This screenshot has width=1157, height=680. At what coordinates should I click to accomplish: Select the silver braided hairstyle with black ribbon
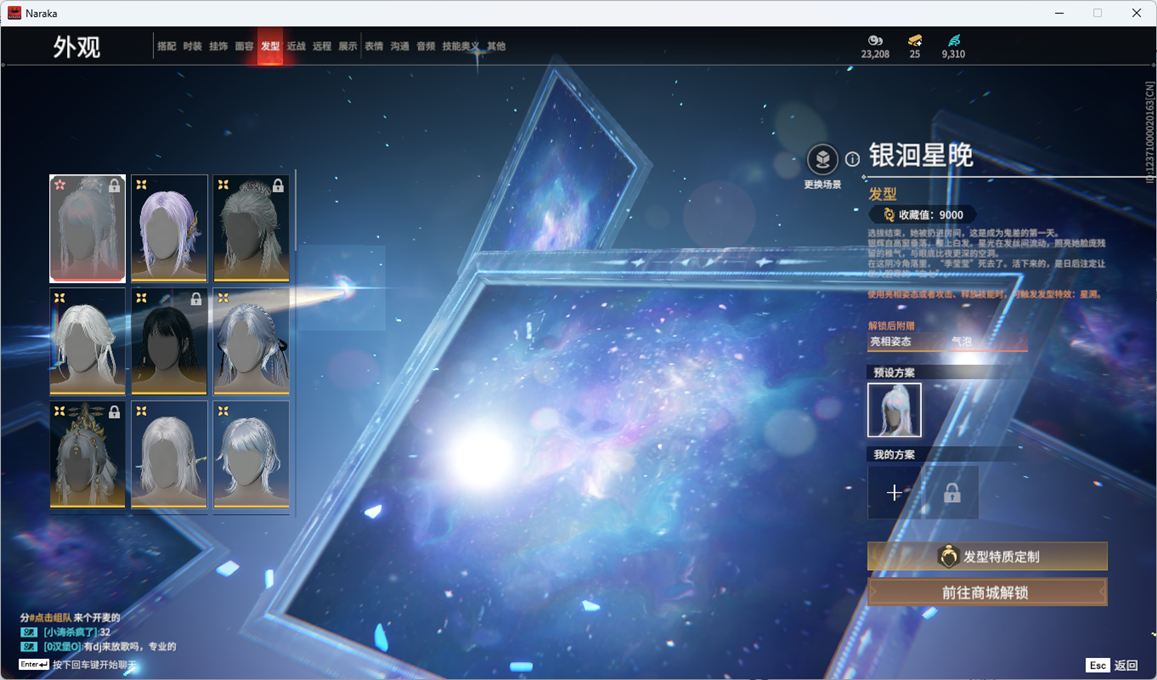click(251, 341)
